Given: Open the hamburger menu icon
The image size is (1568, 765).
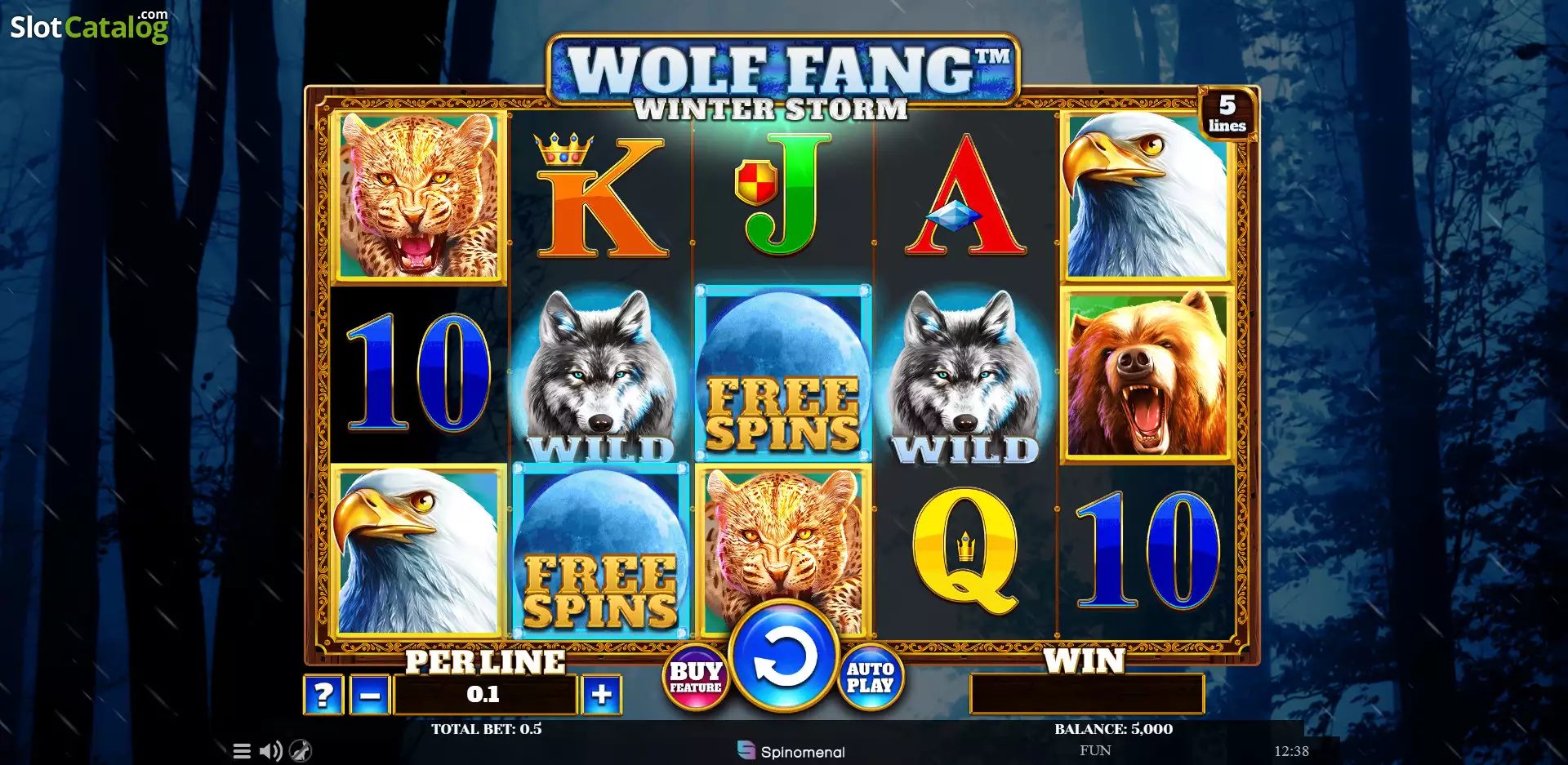Looking at the screenshot, I should (242, 751).
